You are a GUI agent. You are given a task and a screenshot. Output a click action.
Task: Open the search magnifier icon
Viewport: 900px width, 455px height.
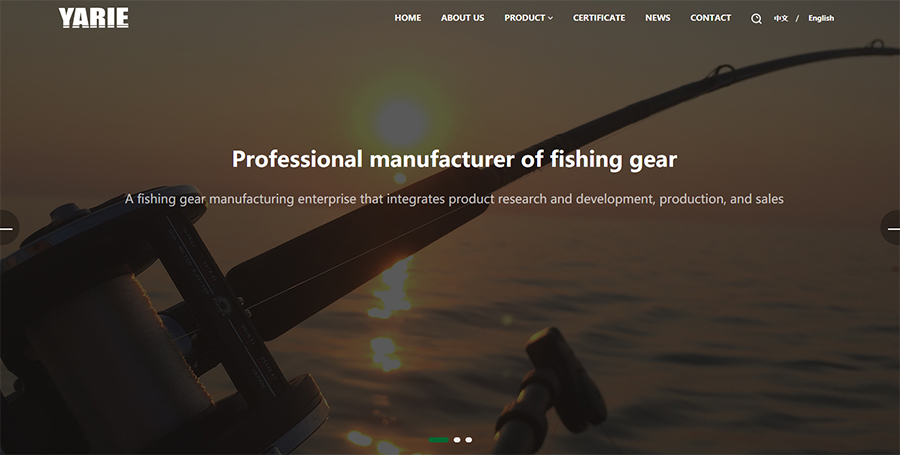756,18
